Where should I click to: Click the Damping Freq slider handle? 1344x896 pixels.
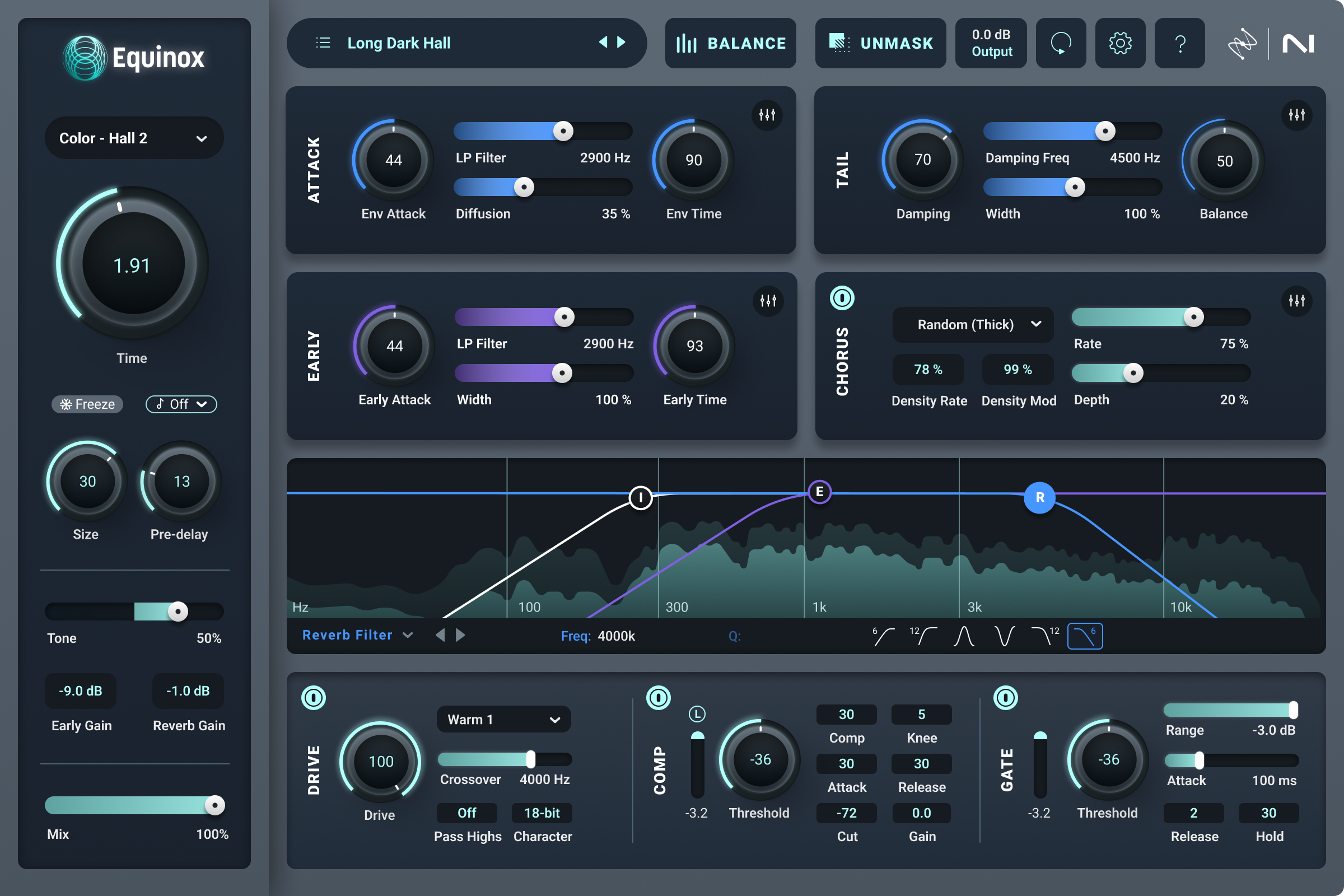click(1105, 131)
